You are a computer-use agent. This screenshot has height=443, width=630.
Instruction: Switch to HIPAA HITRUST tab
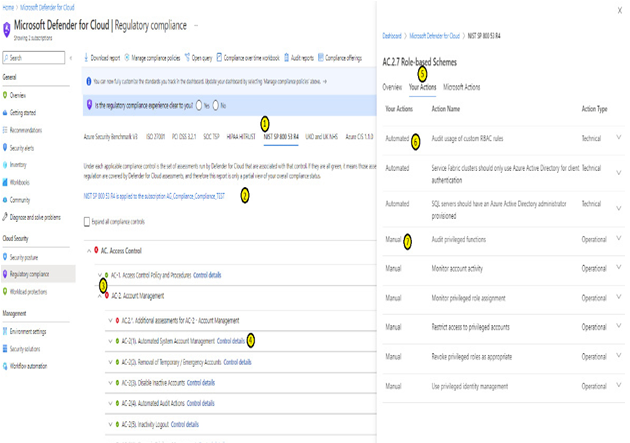click(241, 137)
